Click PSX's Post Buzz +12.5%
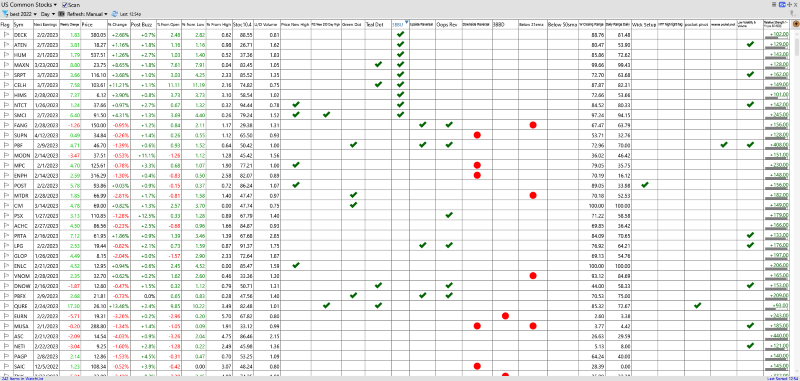The height and width of the screenshot is (381, 800). (x=146, y=215)
